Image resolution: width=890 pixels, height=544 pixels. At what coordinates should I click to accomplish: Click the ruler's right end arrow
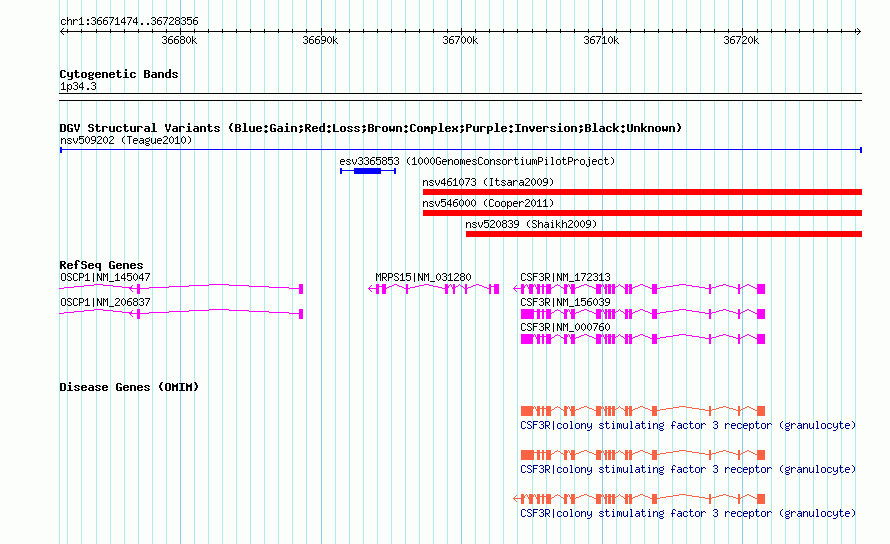point(858,31)
